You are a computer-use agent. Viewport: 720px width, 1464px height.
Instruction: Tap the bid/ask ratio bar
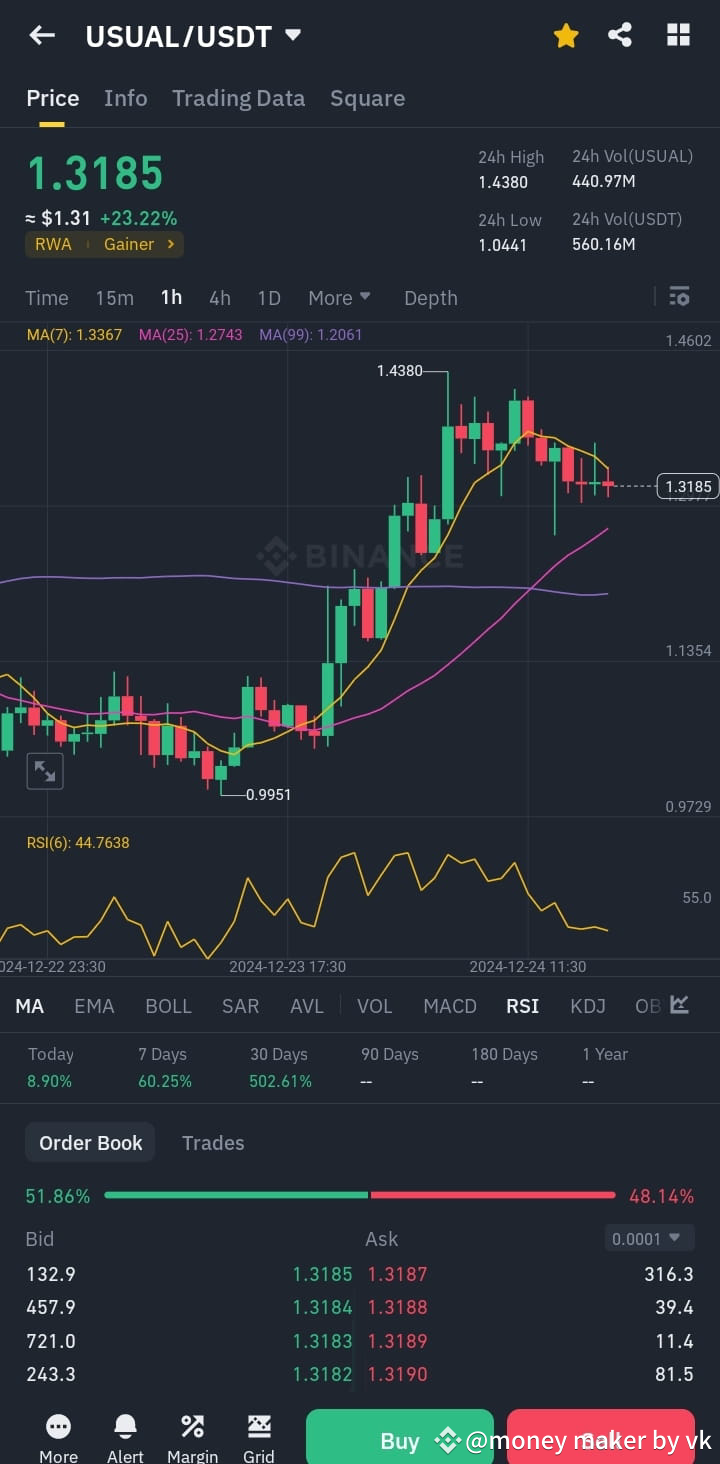360,1195
